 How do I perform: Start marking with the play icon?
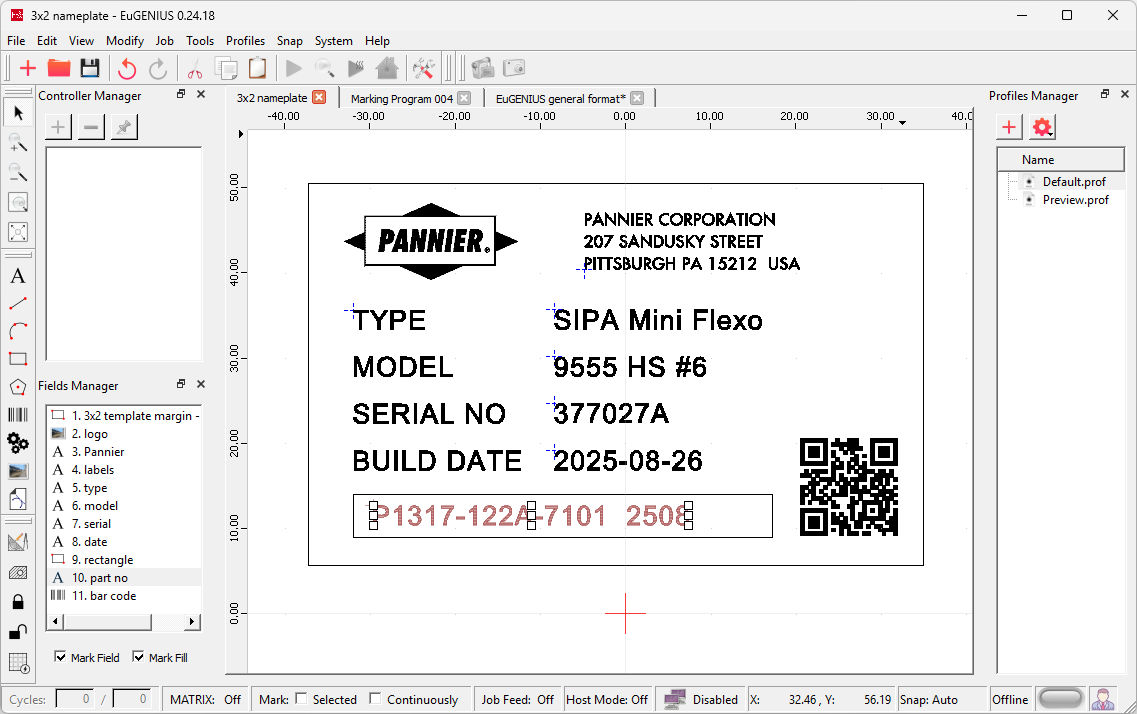[294, 68]
